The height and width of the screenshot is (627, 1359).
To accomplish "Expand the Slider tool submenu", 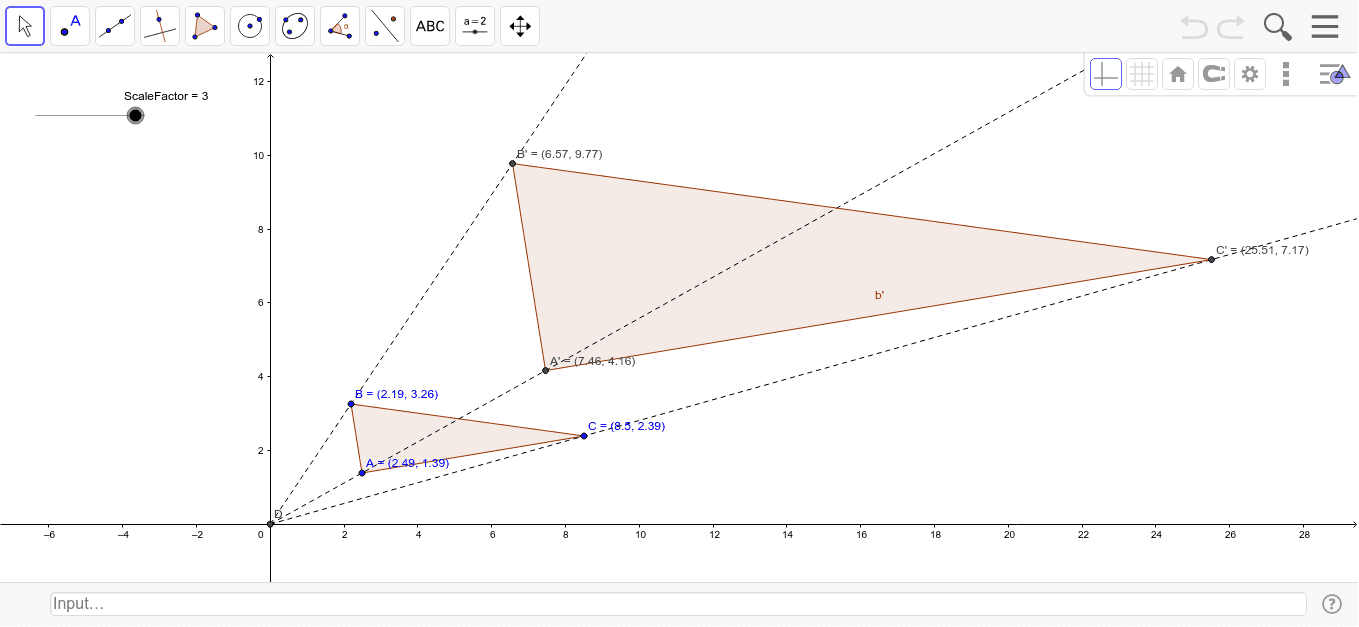I will coord(474,25).
